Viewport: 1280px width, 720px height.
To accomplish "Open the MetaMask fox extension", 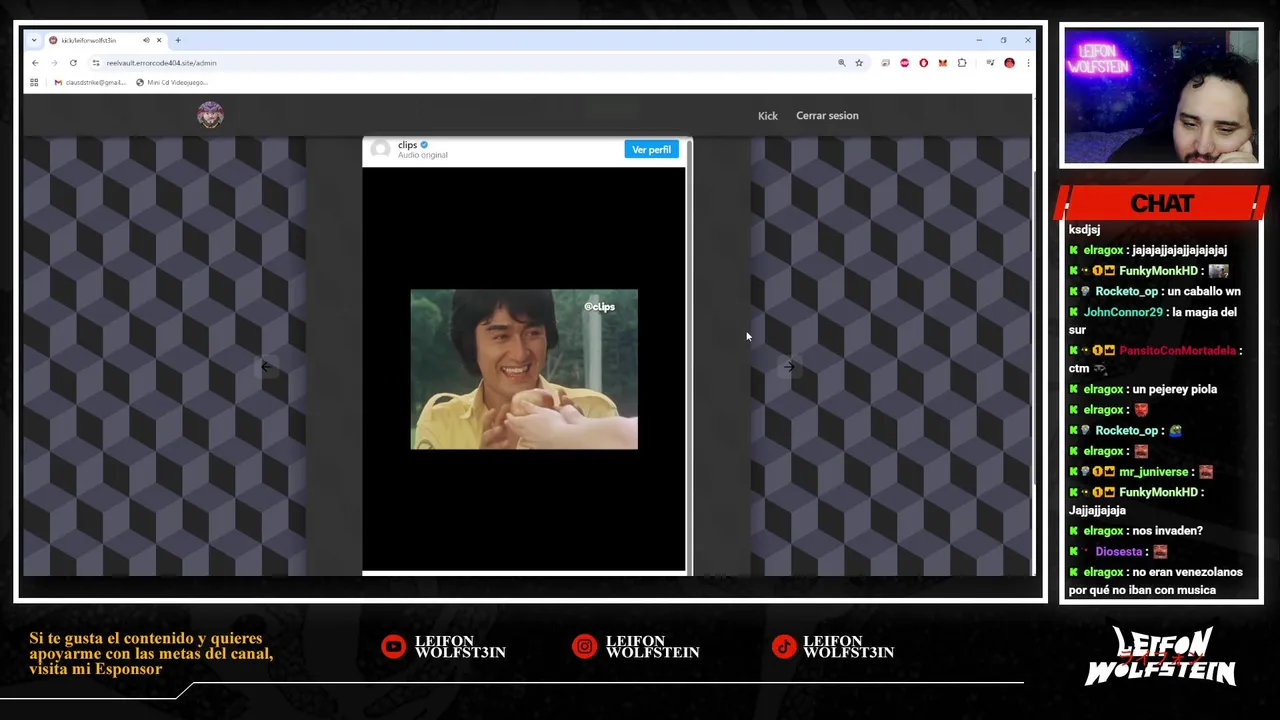I will click(942, 63).
